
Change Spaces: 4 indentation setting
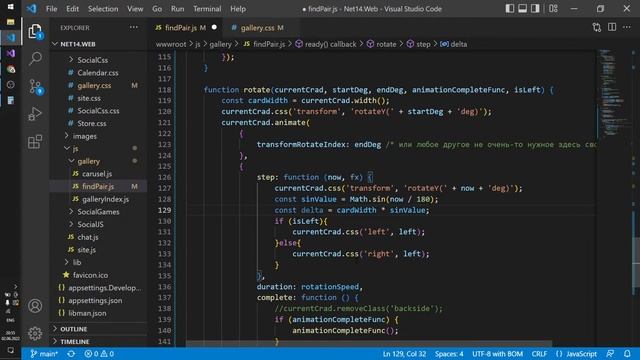pos(449,354)
